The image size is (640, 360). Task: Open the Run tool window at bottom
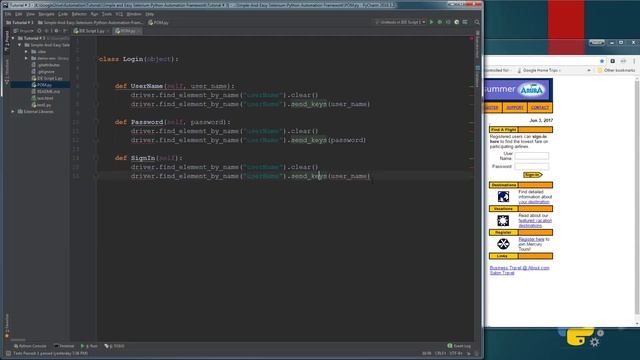(89, 346)
